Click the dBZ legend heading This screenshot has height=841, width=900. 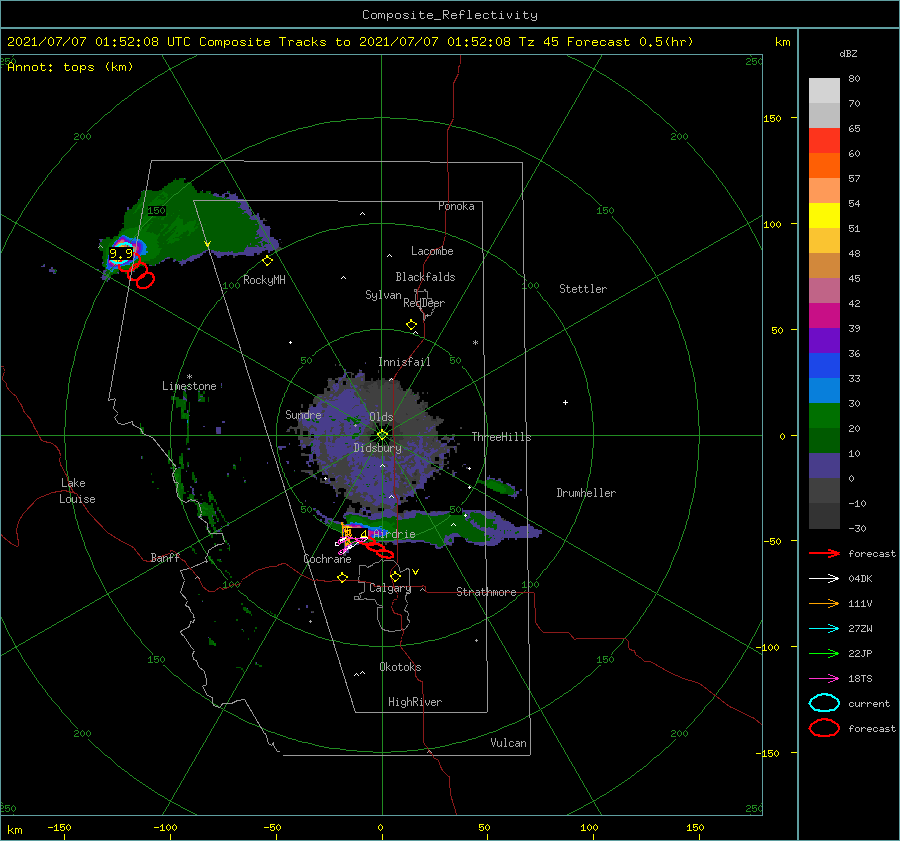[x=848, y=53]
